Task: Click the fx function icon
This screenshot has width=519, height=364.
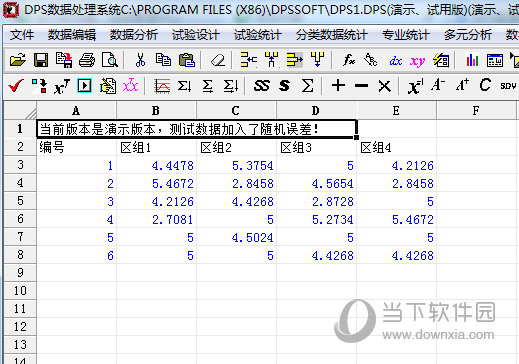Action: pos(349,60)
